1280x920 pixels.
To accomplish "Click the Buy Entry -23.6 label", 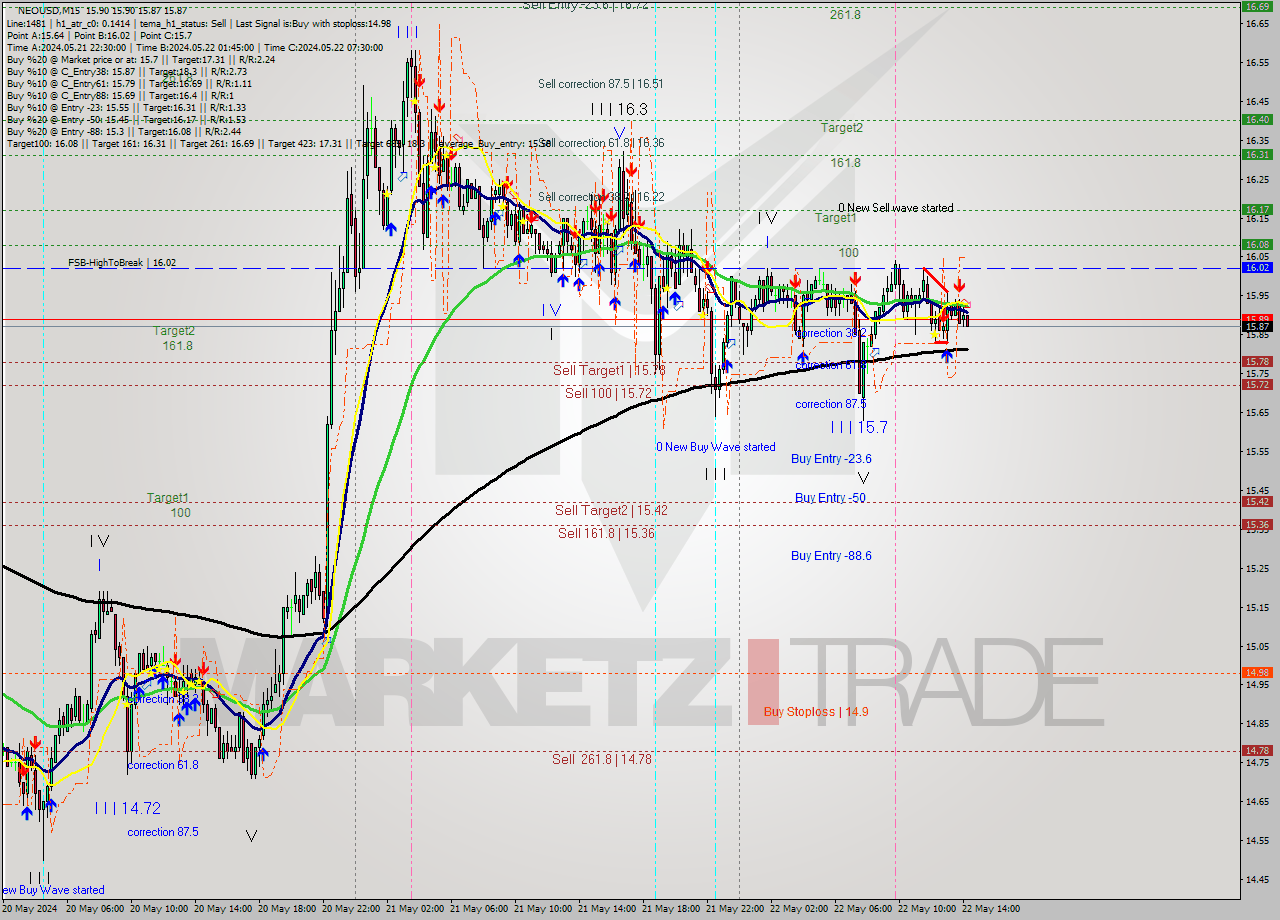I will pos(831,459).
